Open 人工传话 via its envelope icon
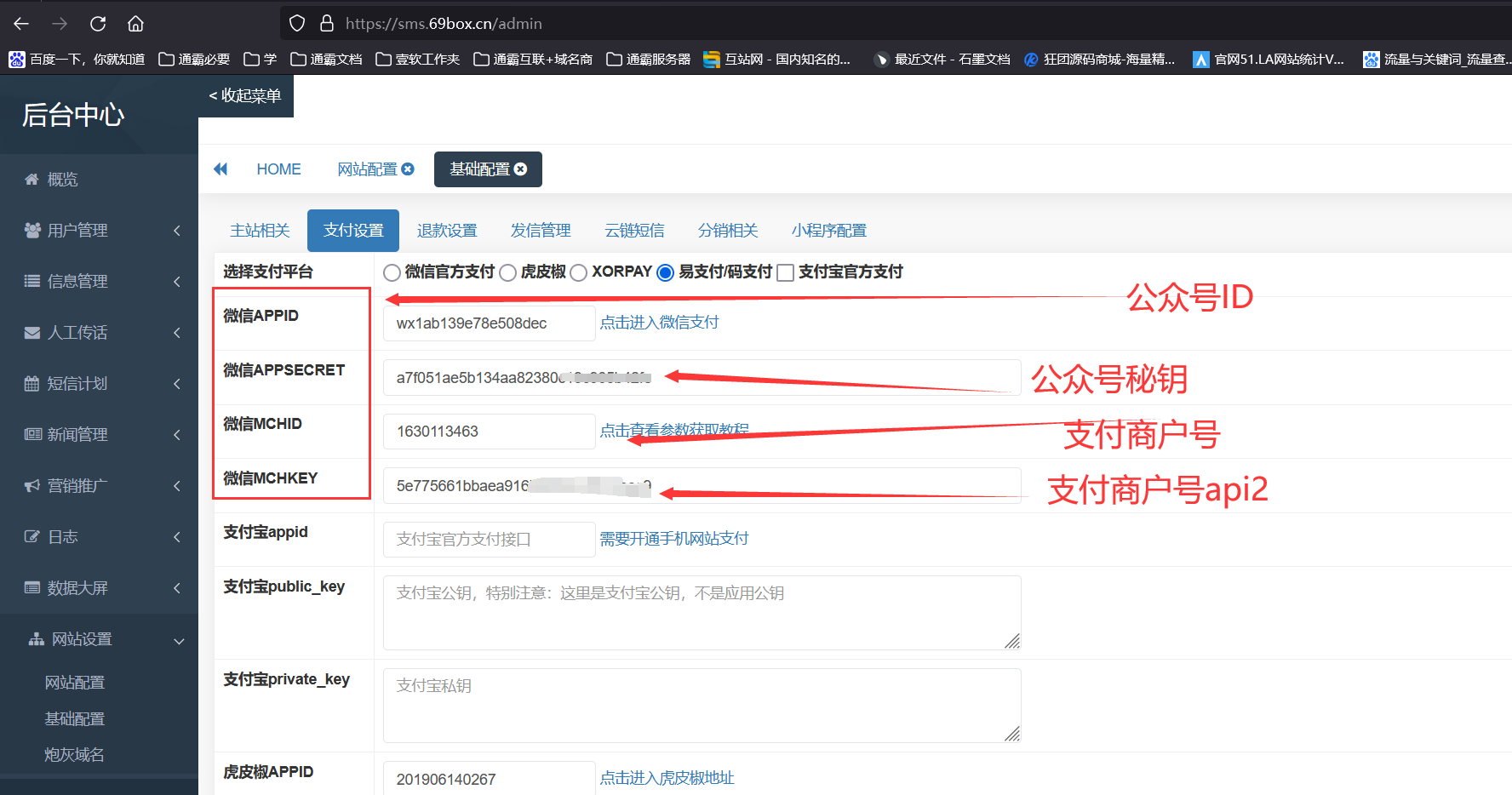Viewport: 1512px width, 795px height. coord(31,332)
